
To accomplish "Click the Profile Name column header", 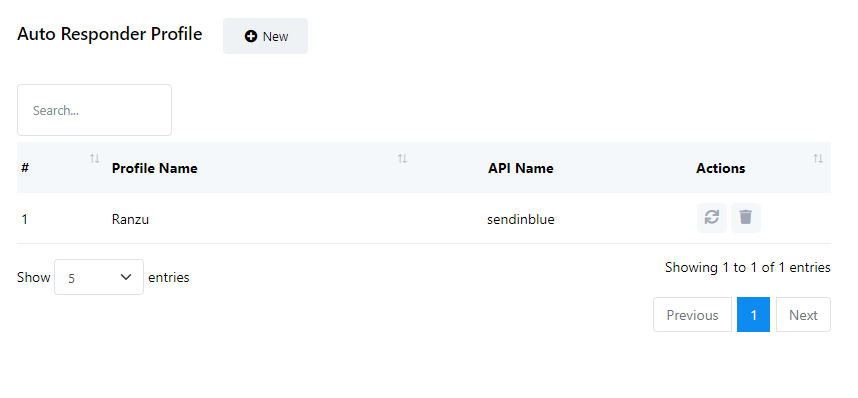I will (x=154, y=168).
